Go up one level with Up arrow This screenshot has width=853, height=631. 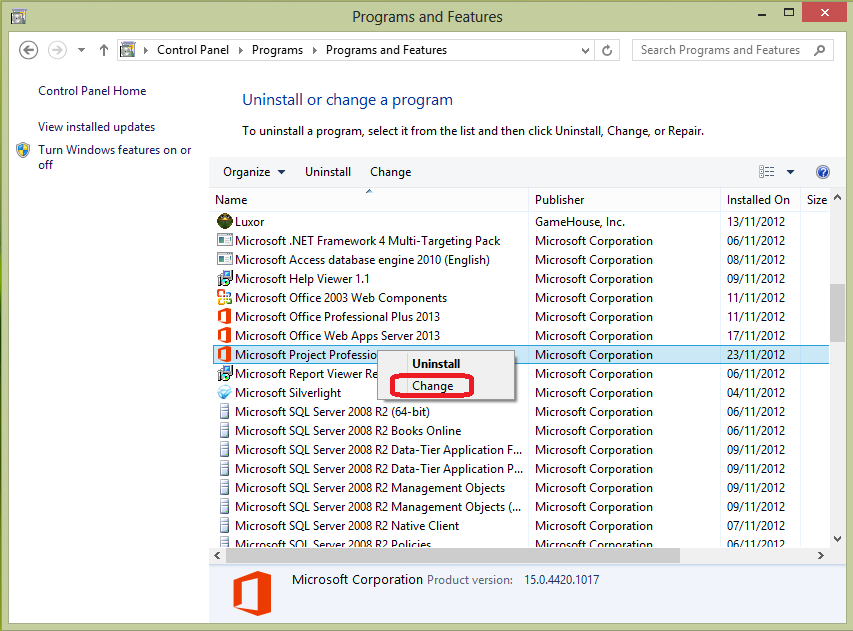[x=103, y=50]
